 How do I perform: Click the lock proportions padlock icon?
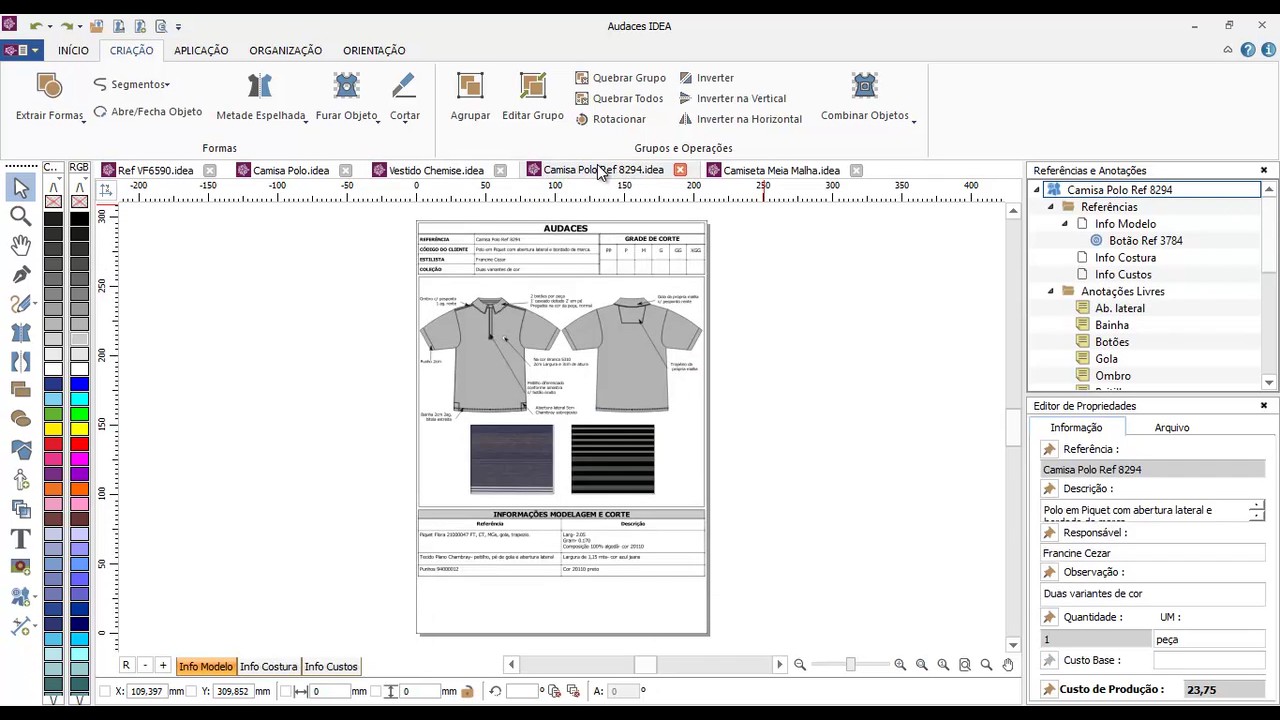(x=467, y=691)
